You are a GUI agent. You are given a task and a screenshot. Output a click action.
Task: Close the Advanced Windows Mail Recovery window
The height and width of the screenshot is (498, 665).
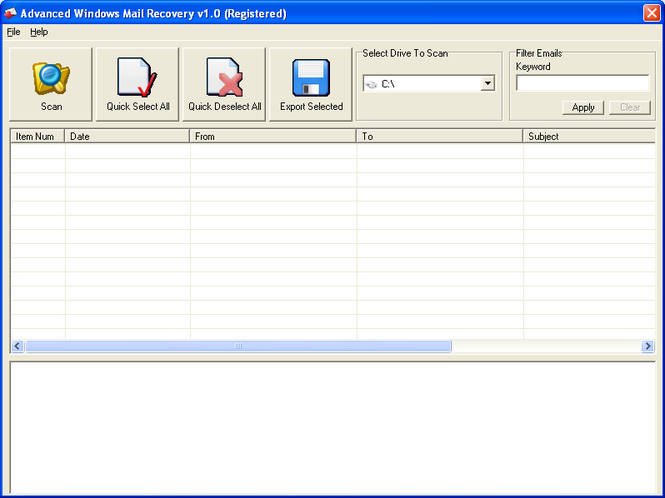click(651, 13)
